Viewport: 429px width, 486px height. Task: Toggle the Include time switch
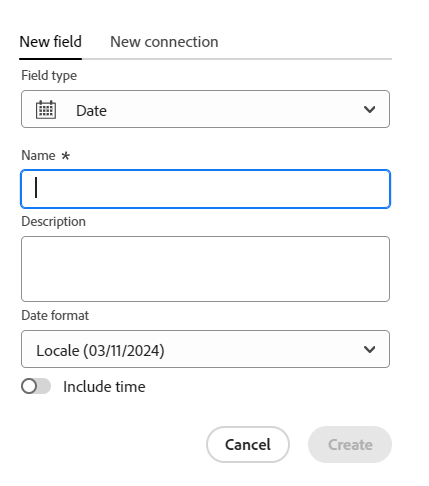[36, 386]
